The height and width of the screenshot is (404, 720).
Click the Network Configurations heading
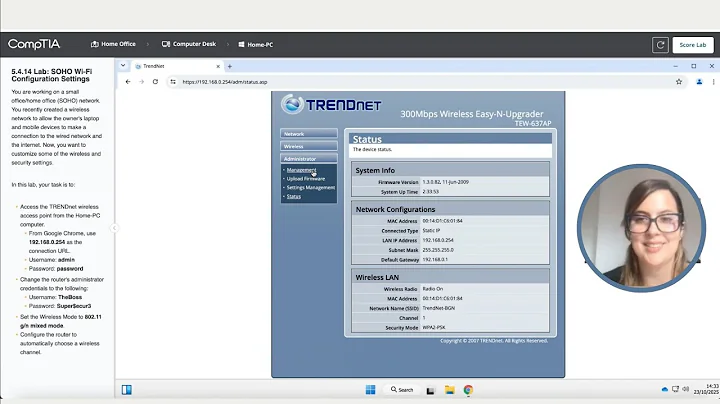tap(395, 209)
